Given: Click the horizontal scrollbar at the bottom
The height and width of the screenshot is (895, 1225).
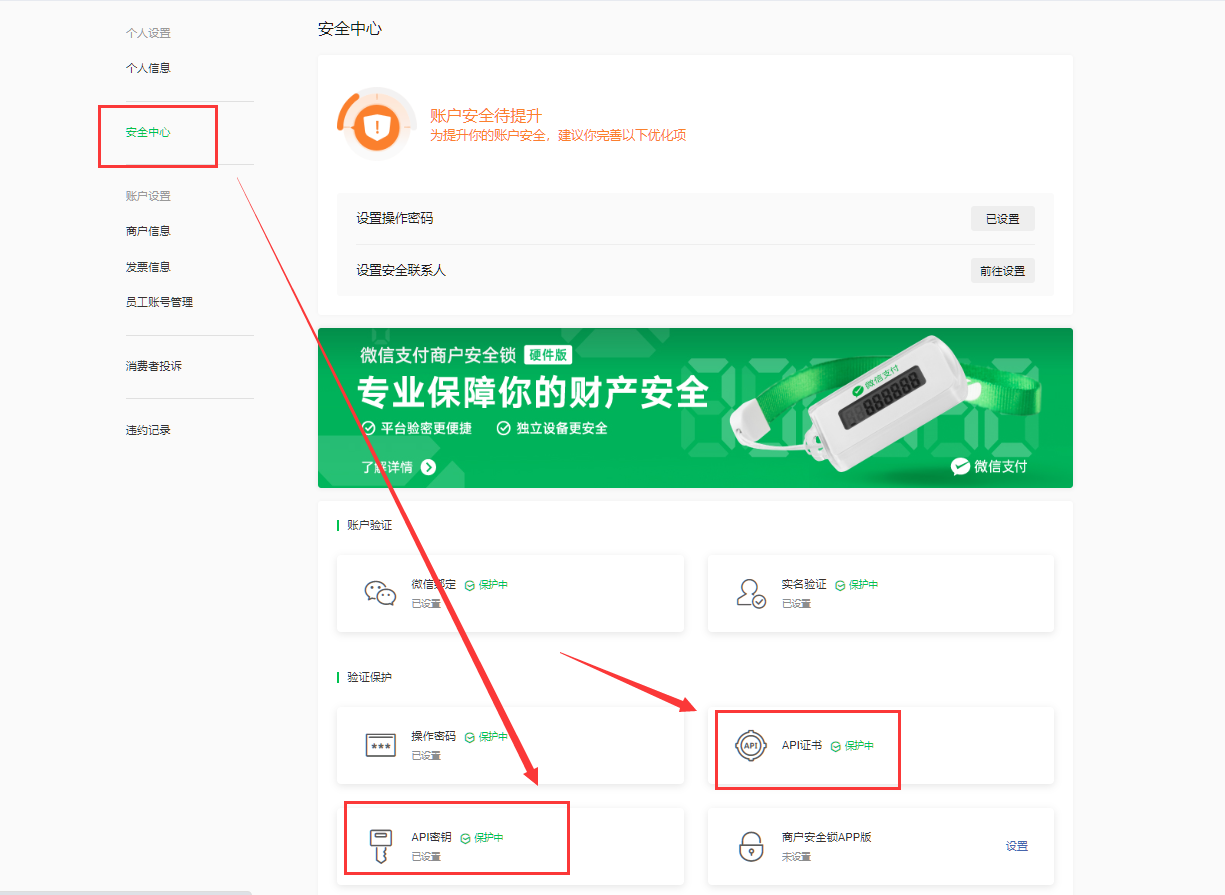Looking at the screenshot, I should 126,892.
